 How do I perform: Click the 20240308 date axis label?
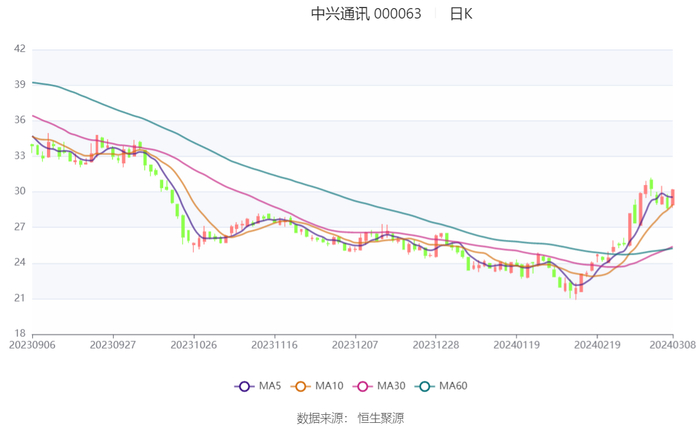673,345
